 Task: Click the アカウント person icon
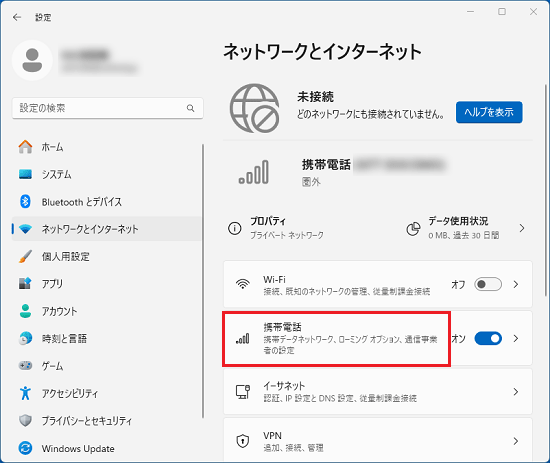click(x=25, y=311)
